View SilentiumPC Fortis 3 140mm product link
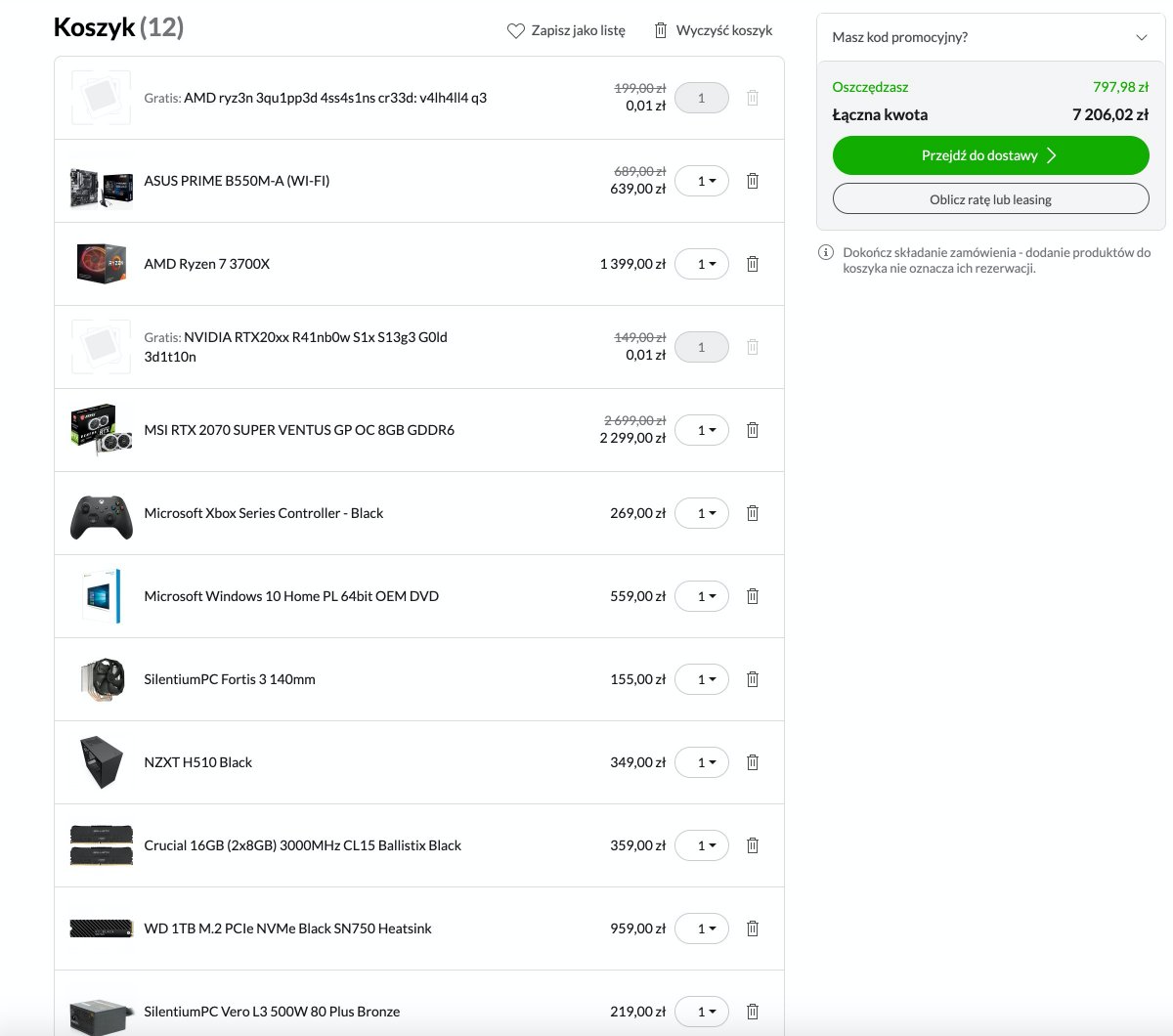Viewport: 1173px width, 1036px height. [230, 679]
